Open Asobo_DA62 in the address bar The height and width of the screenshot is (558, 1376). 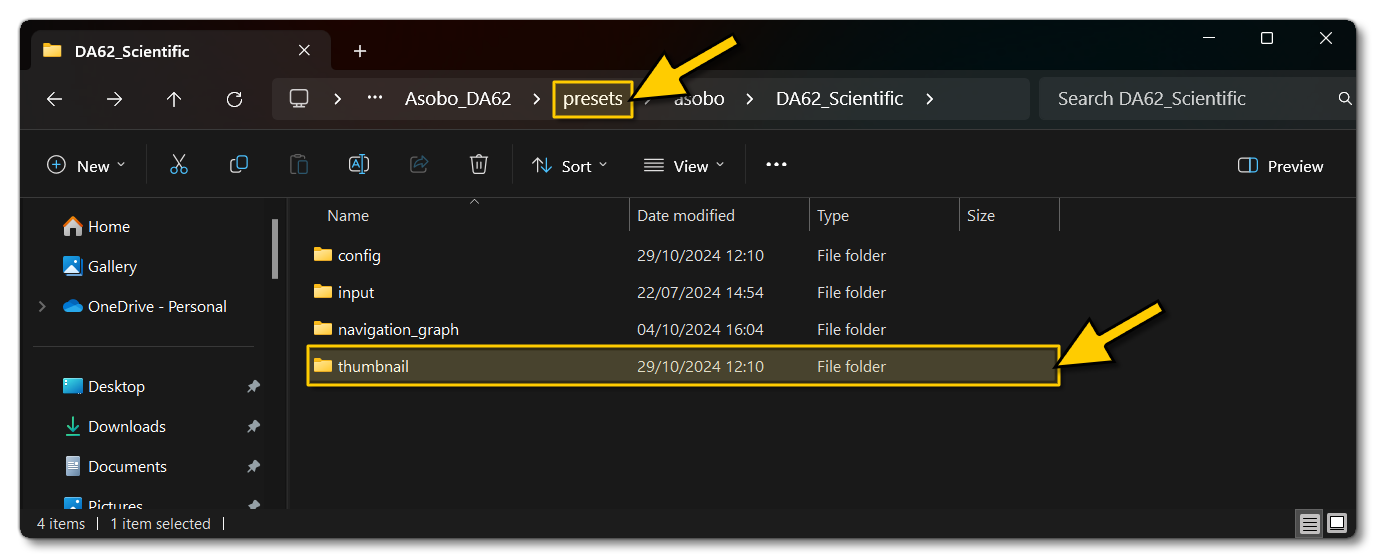pos(457,98)
